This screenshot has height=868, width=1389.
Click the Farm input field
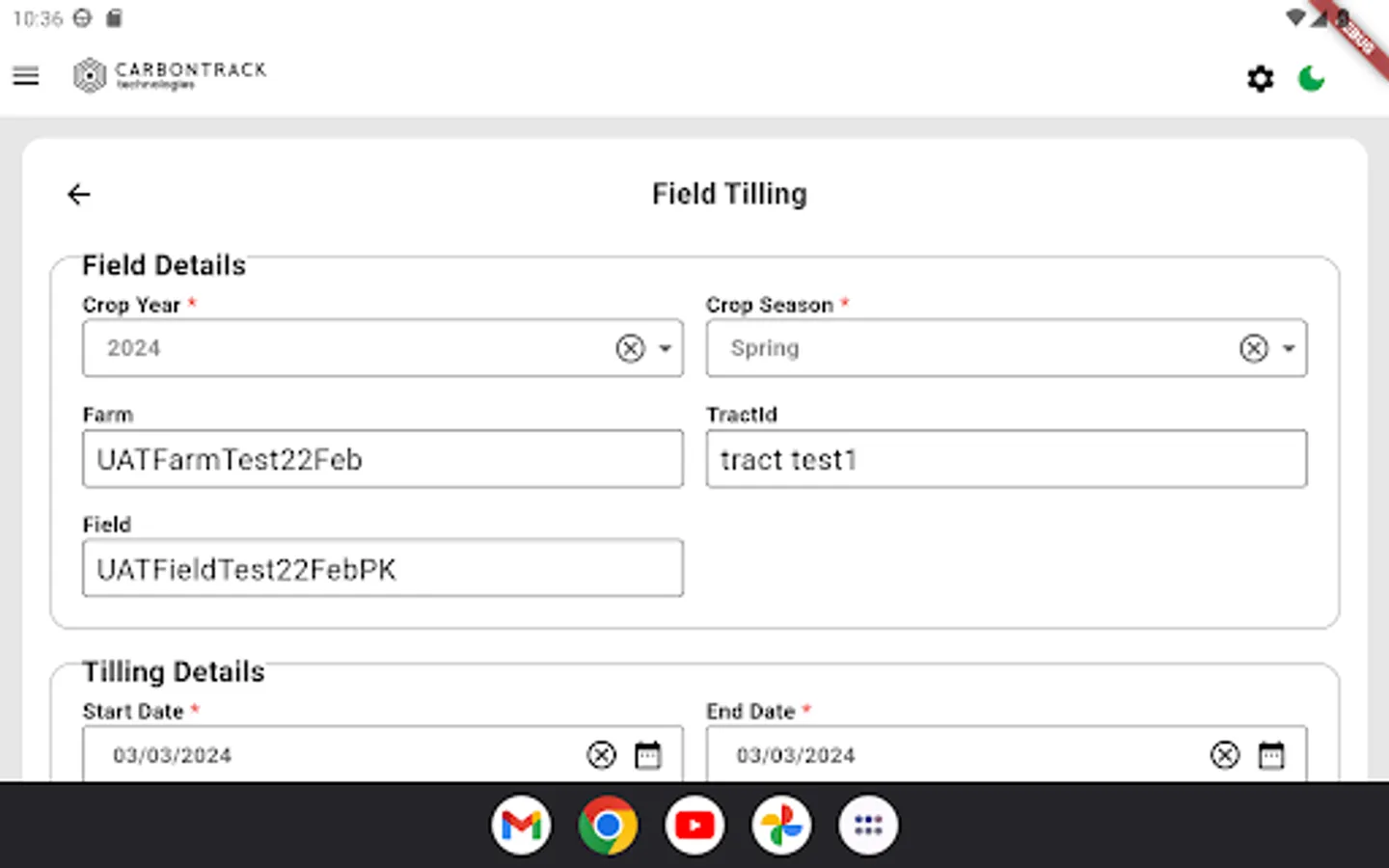coord(383,459)
